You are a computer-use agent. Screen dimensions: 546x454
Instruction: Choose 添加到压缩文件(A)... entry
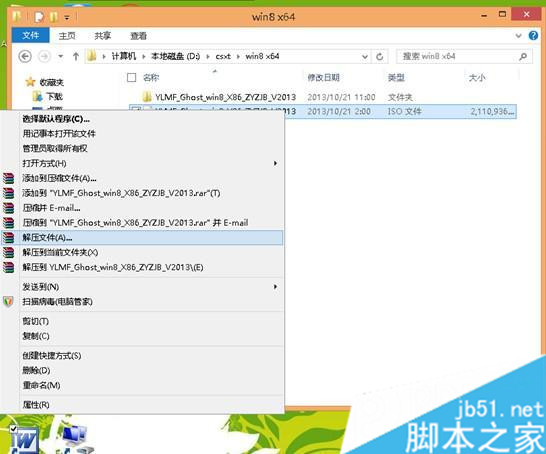point(59,178)
